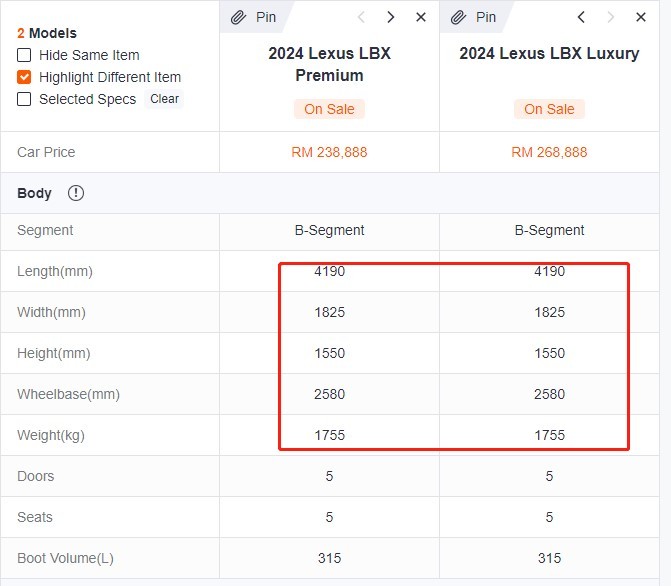The width and height of the screenshot is (671, 586).
Task: Click the paperclip Pin icon for LBX Luxury
Action: tap(458, 18)
